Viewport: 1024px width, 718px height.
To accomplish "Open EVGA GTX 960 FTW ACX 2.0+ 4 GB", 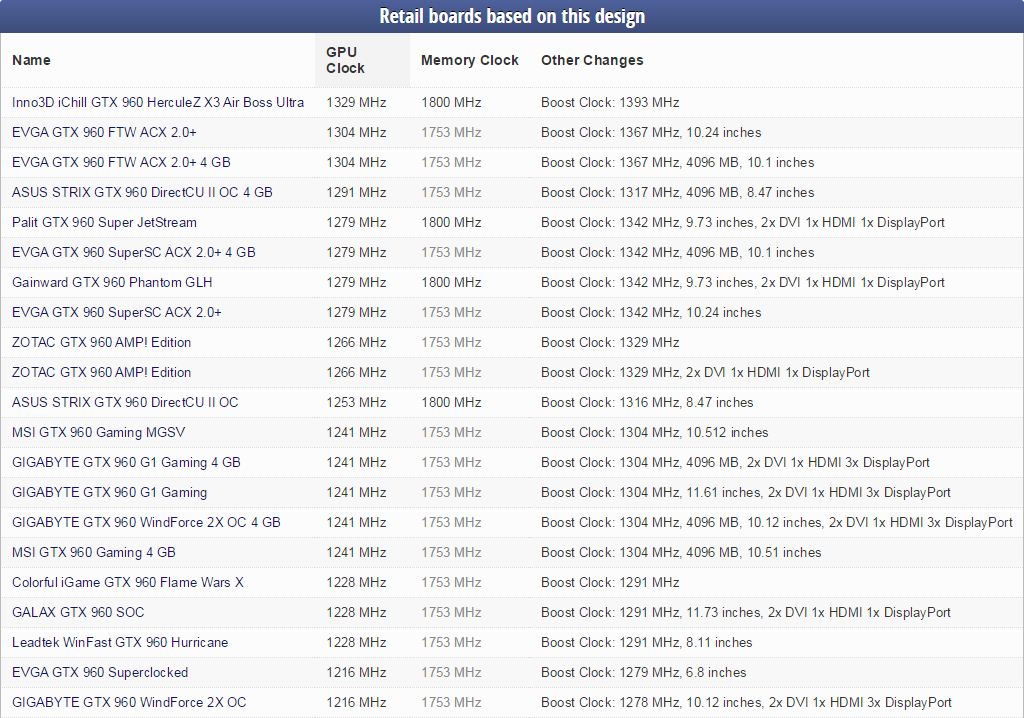I will [x=121, y=163].
